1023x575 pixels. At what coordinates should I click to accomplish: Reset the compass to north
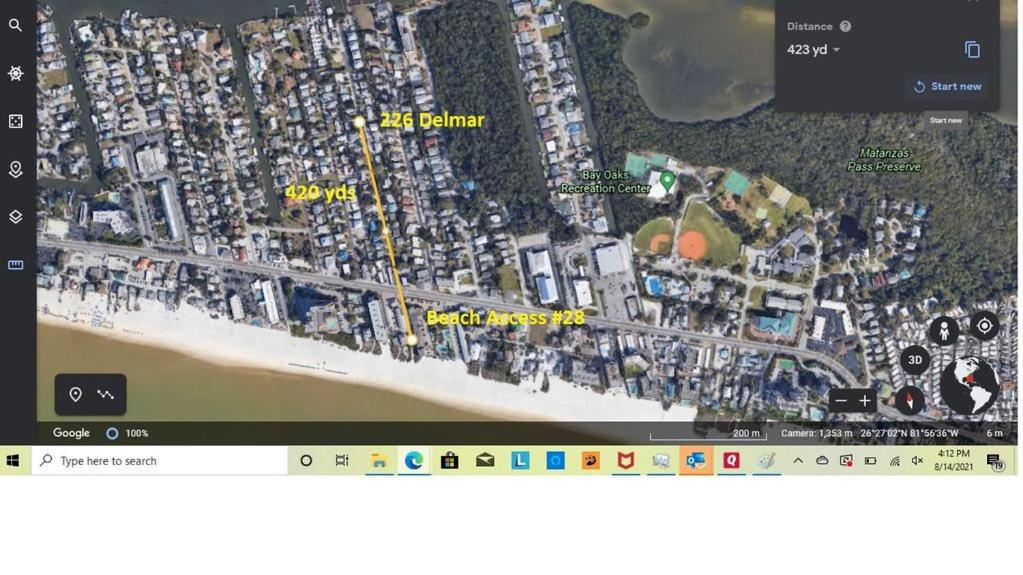click(x=909, y=400)
